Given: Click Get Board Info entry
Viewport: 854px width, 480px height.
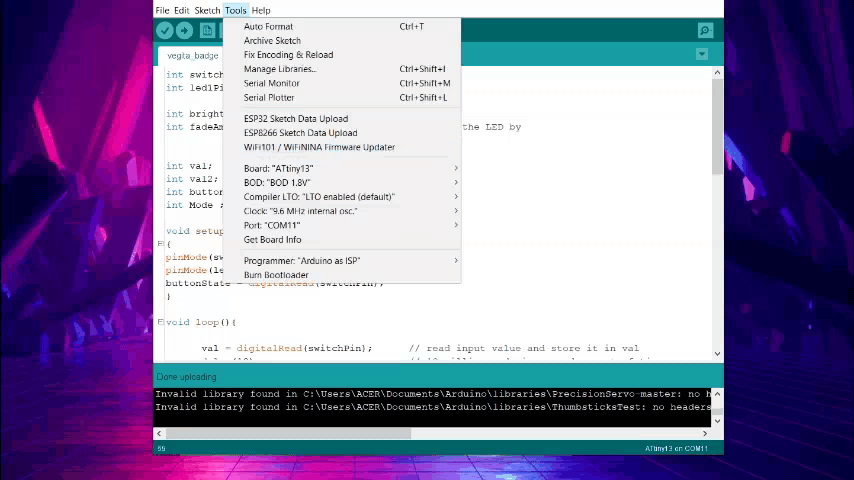Looking at the screenshot, I should [272, 240].
